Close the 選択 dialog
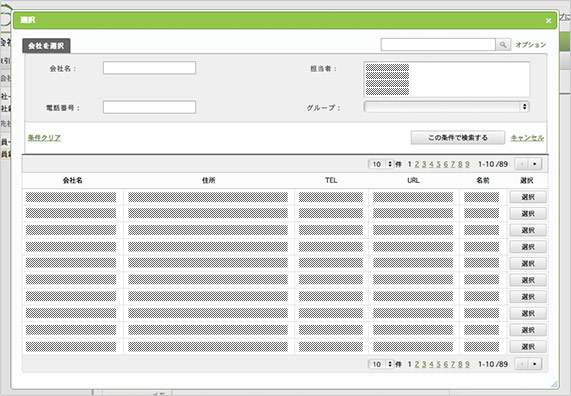The width and height of the screenshot is (571, 396). (x=548, y=21)
